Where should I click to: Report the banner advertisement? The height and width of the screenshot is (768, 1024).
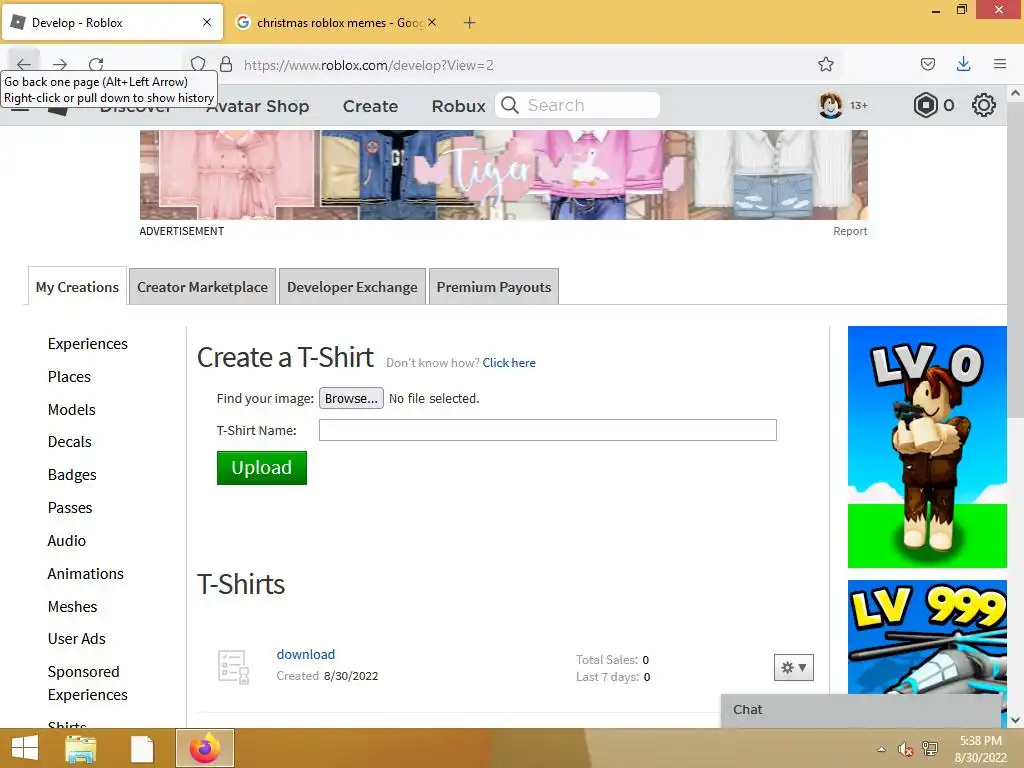tap(850, 231)
